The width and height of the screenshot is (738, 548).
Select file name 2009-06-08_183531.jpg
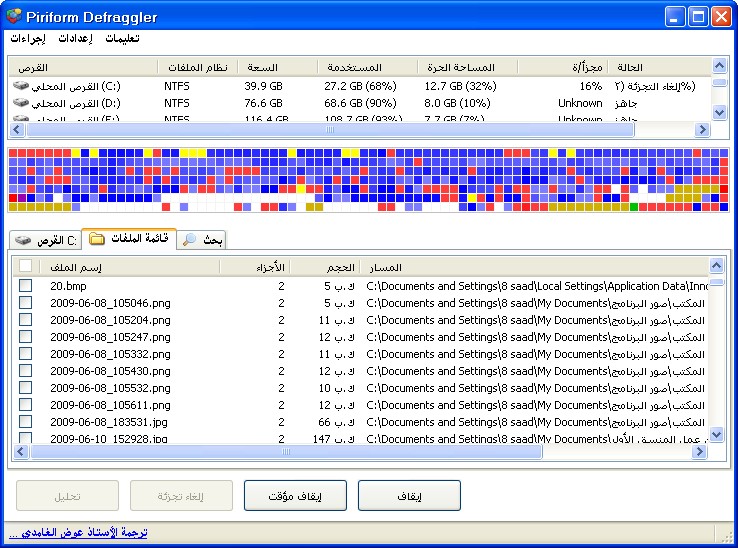[109, 422]
